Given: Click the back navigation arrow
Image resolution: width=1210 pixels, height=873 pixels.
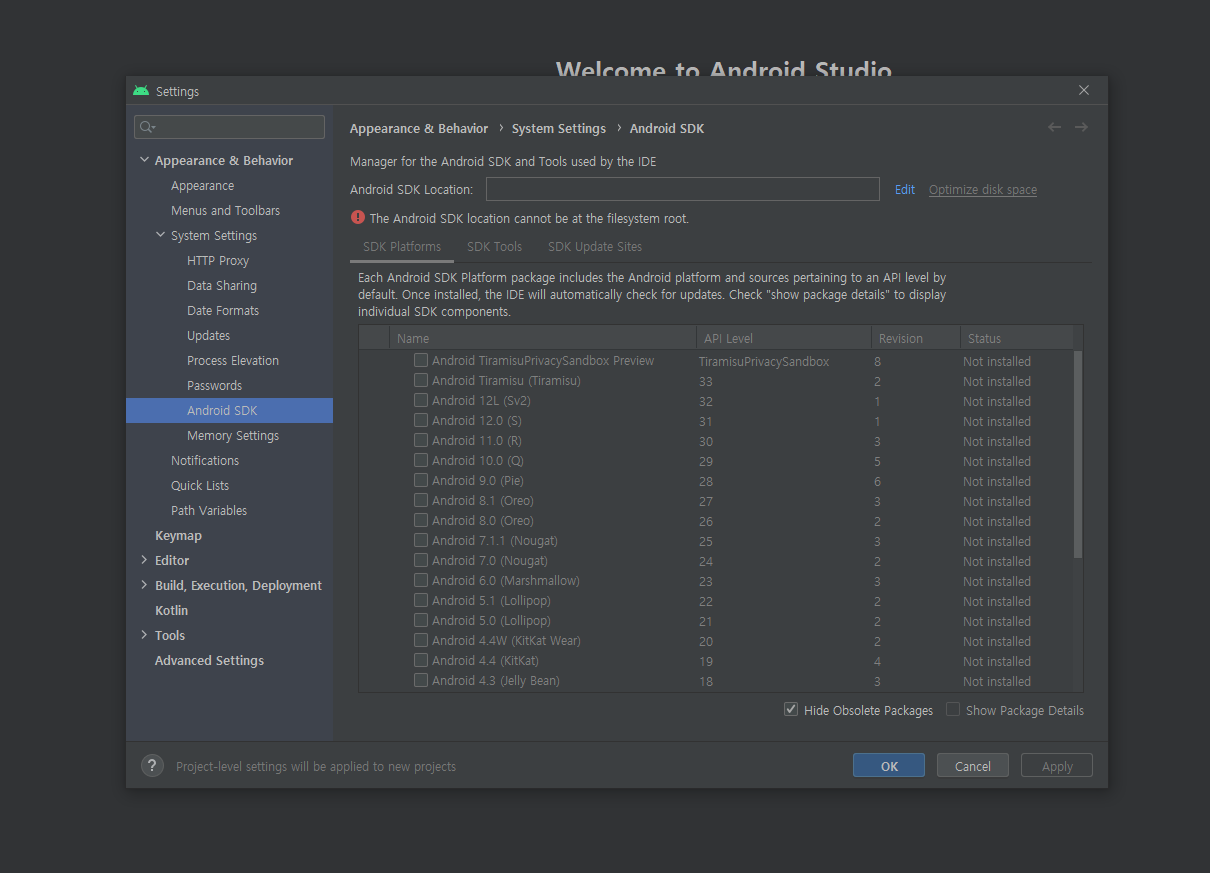Looking at the screenshot, I should pyautogui.click(x=1054, y=127).
